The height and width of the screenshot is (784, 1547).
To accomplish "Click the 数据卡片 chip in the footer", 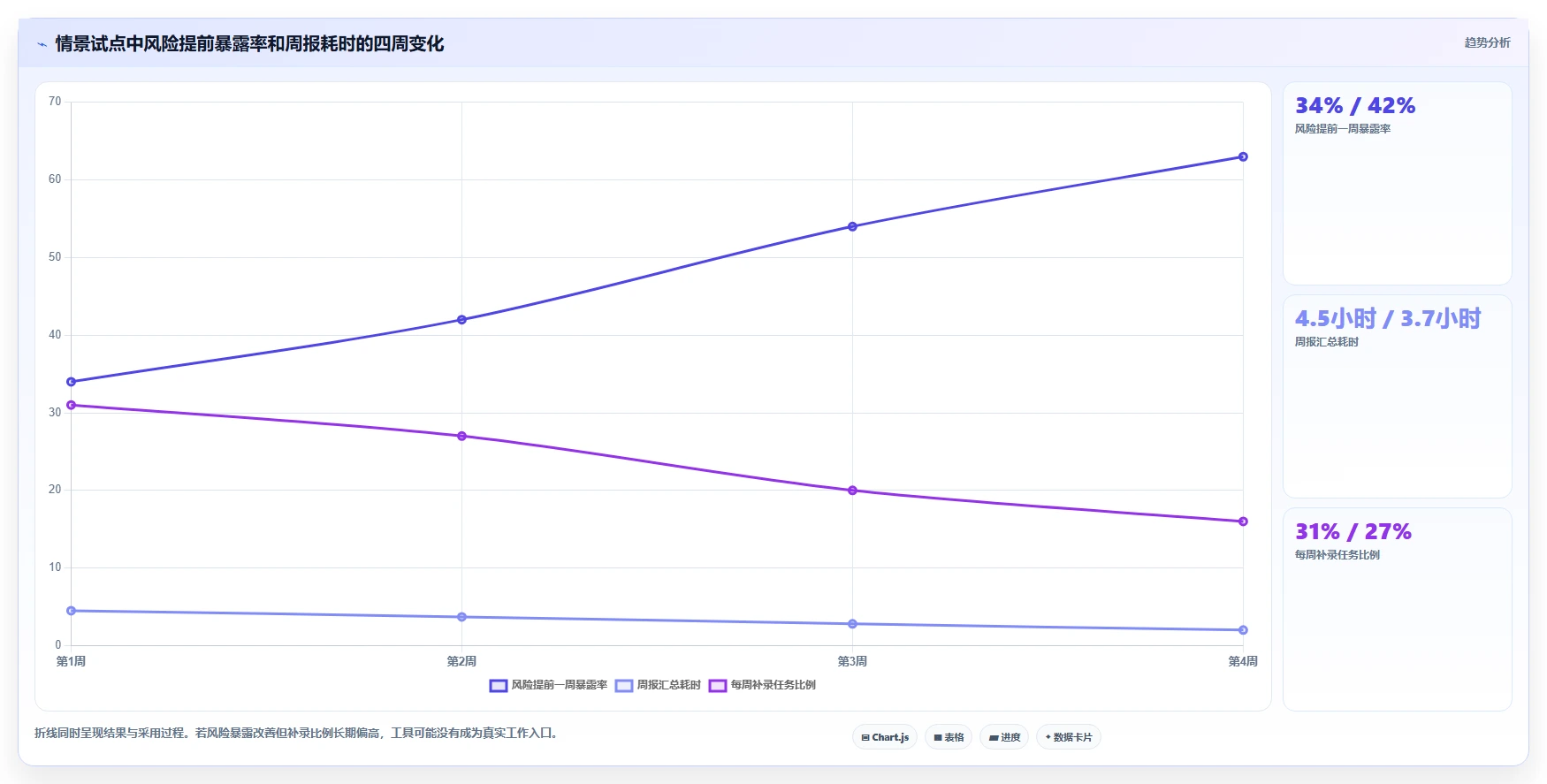I will click(x=1068, y=737).
